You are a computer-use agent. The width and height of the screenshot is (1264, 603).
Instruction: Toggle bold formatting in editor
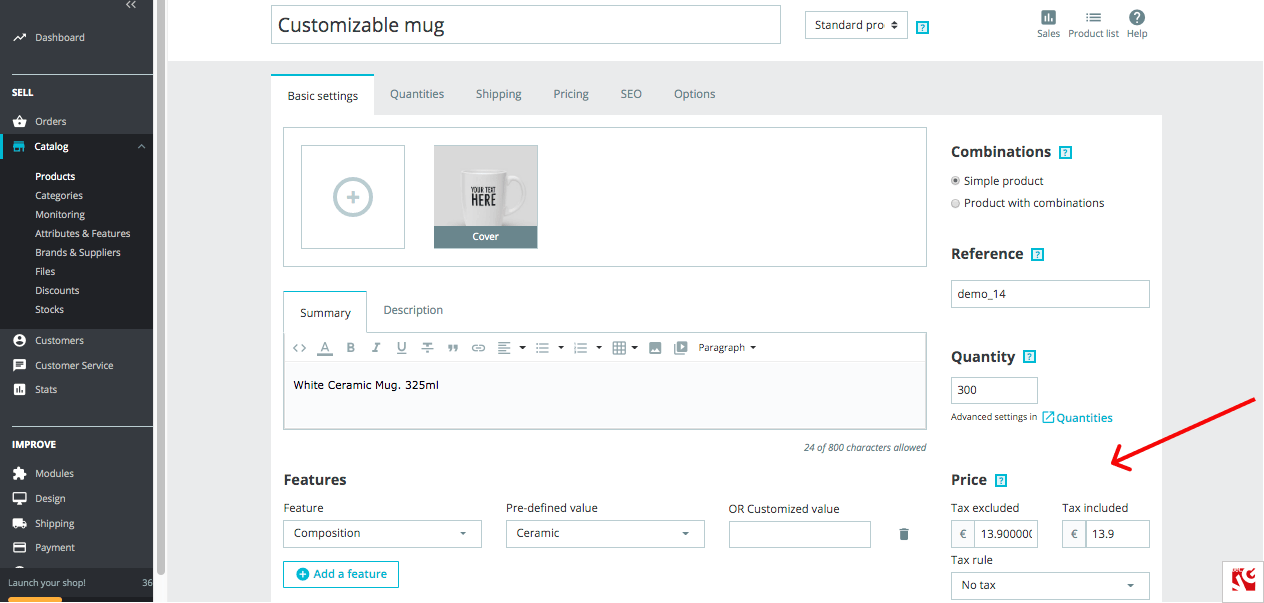pos(350,348)
